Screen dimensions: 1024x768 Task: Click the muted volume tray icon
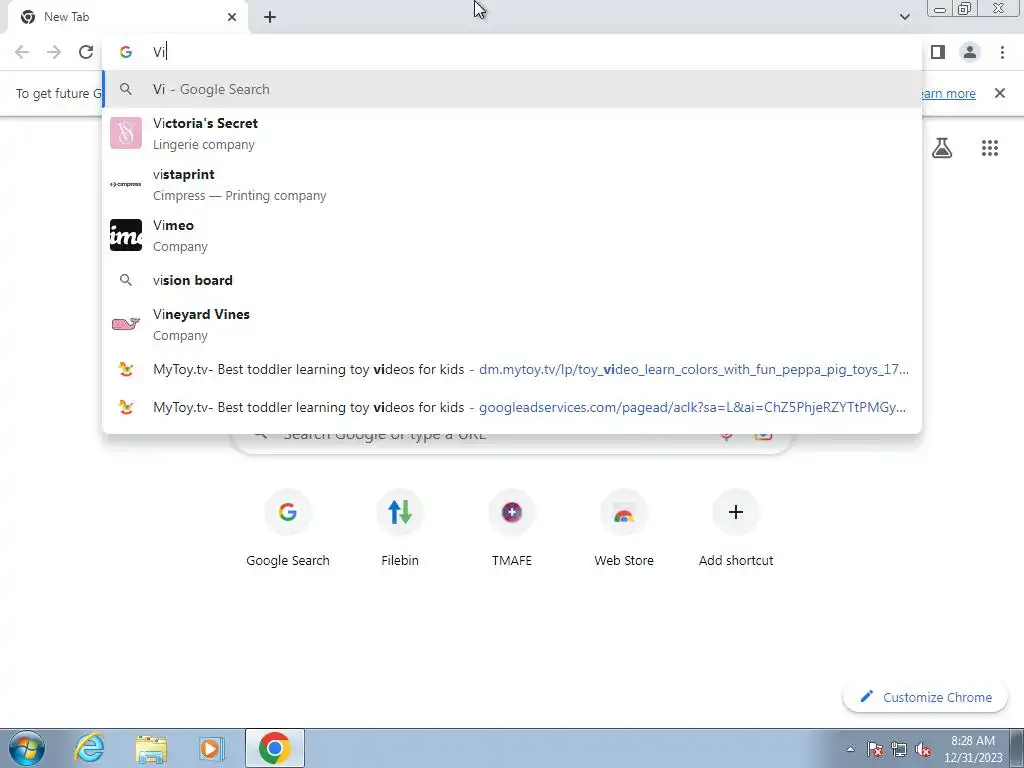click(x=923, y=749)
